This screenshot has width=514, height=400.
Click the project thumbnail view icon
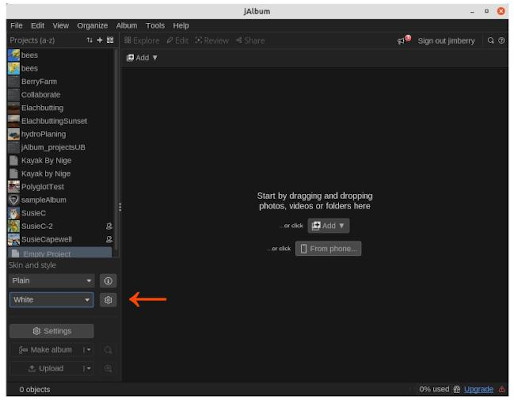pos(110,40)
